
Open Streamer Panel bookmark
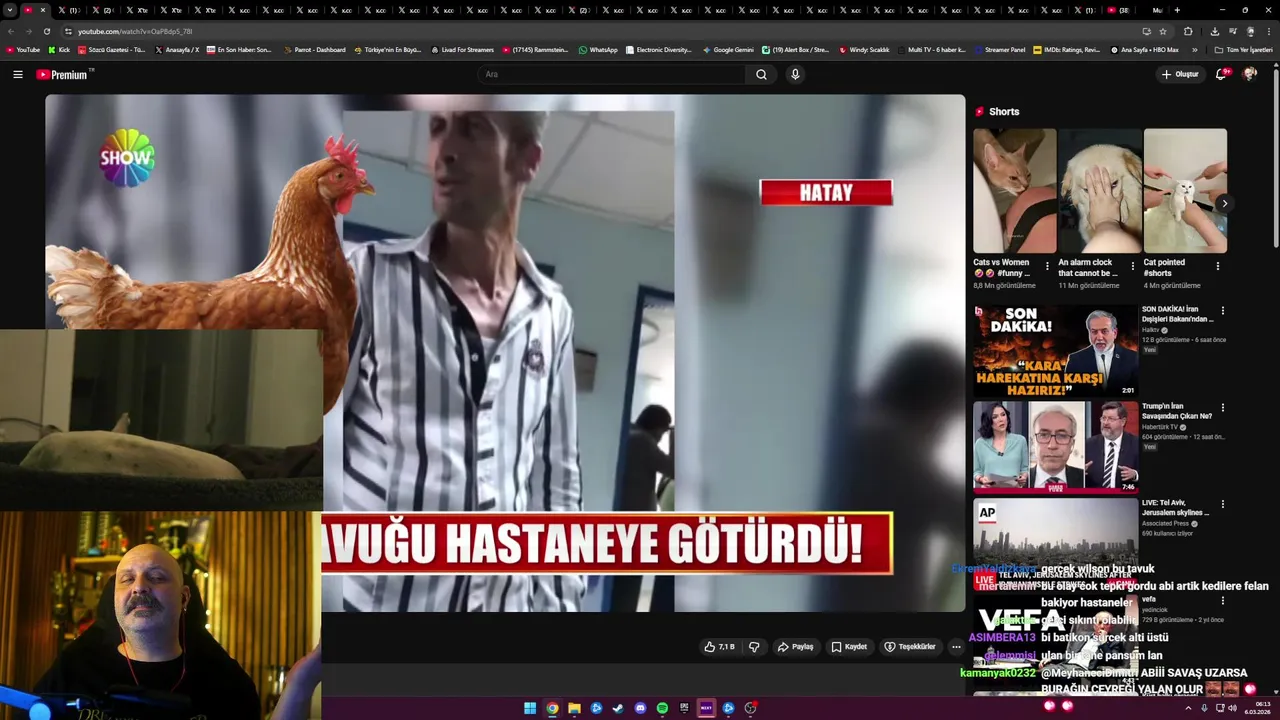tap(1000, 49)
